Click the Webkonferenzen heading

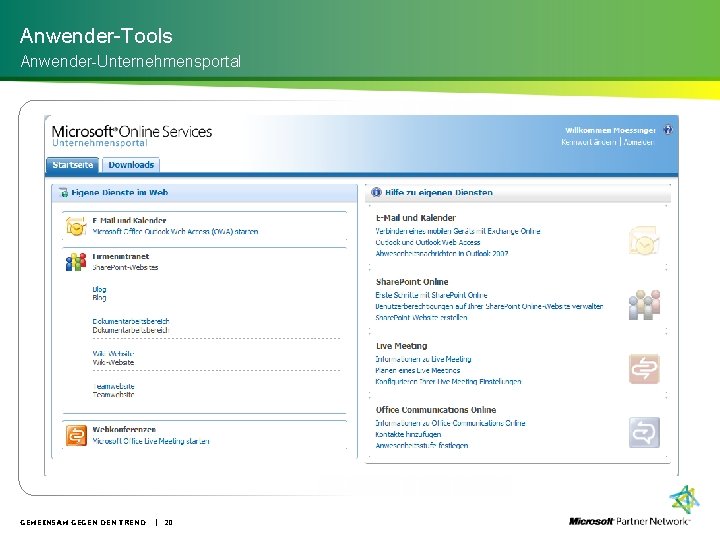[124, 429]
